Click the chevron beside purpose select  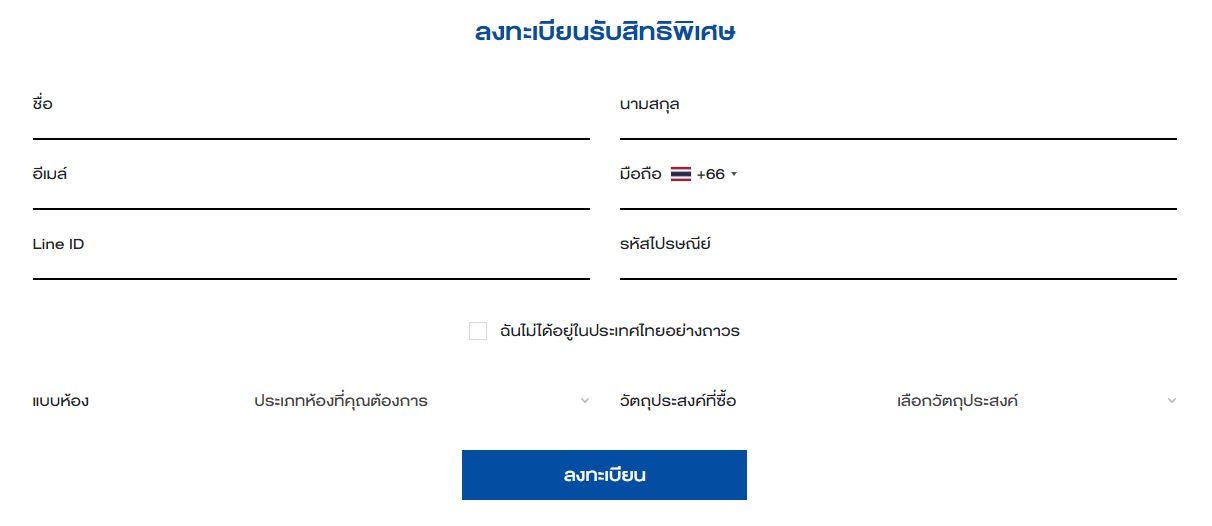click(x=1172, y=401)
